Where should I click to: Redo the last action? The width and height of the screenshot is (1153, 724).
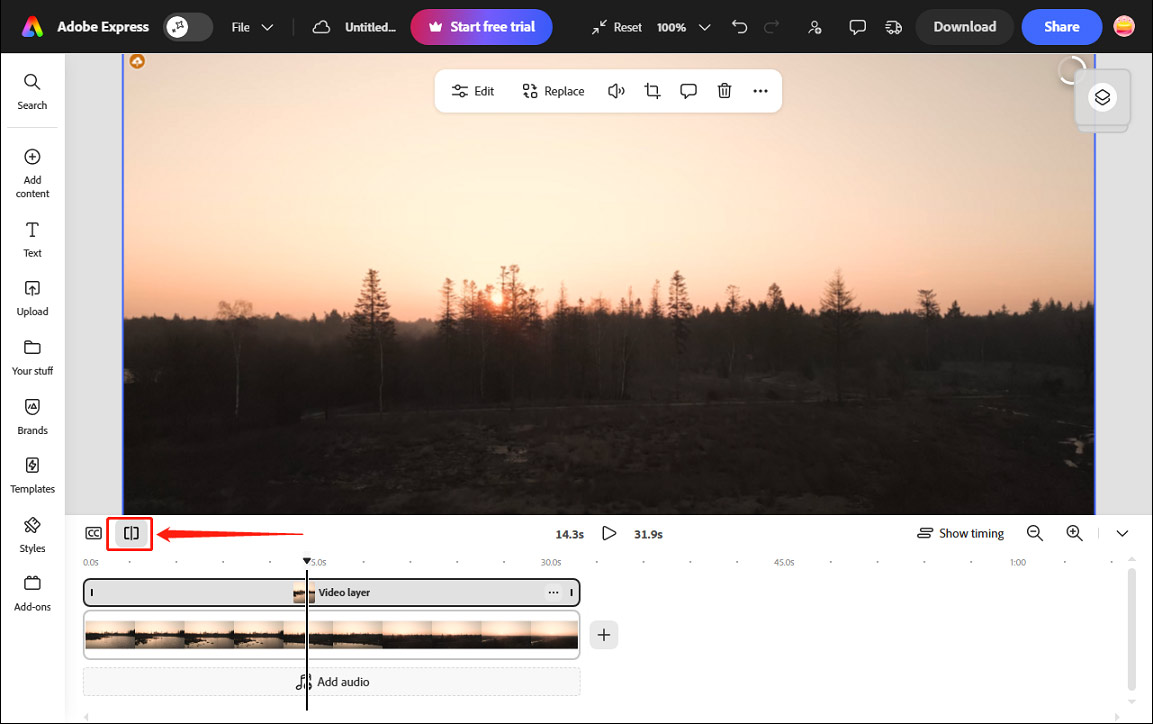tap(771, 27)
